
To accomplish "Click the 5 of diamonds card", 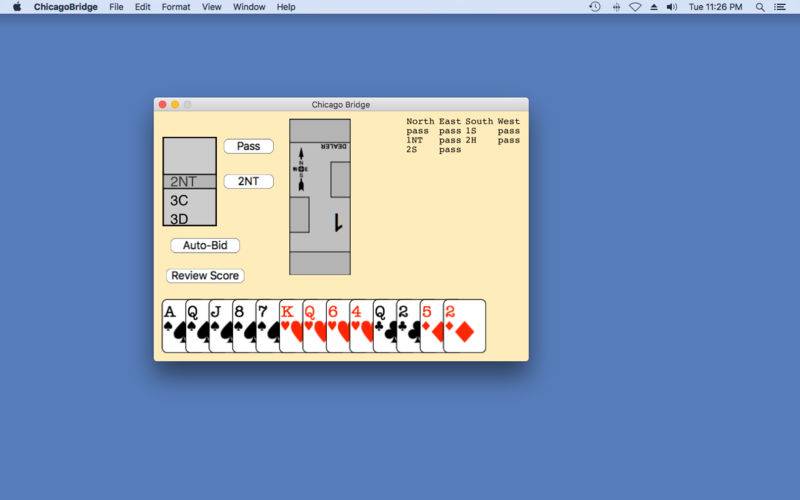I will (433, 326).
